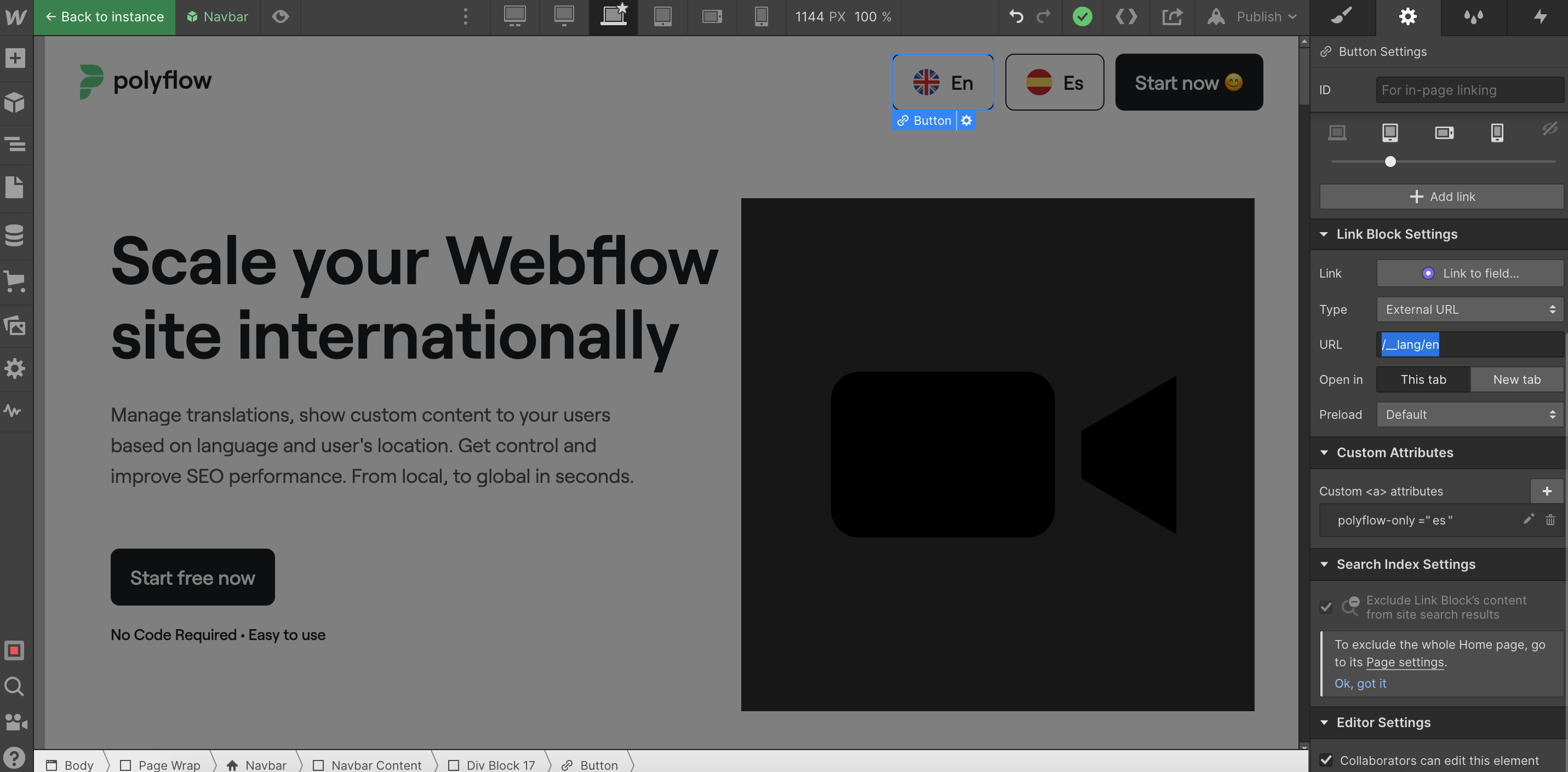The image size is (1568, 772).
Task: Redo the last action
Action: [x=1043, y=16]
